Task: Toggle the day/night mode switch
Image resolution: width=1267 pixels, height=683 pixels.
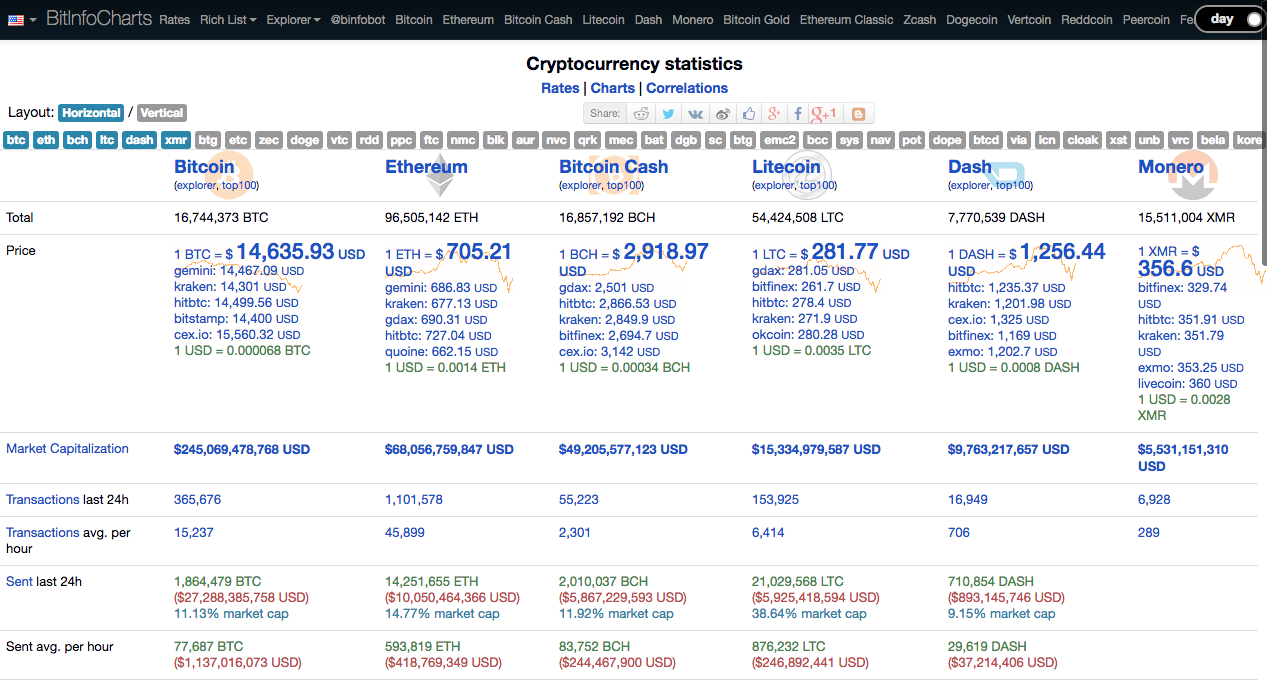Action: [1230, 19]
